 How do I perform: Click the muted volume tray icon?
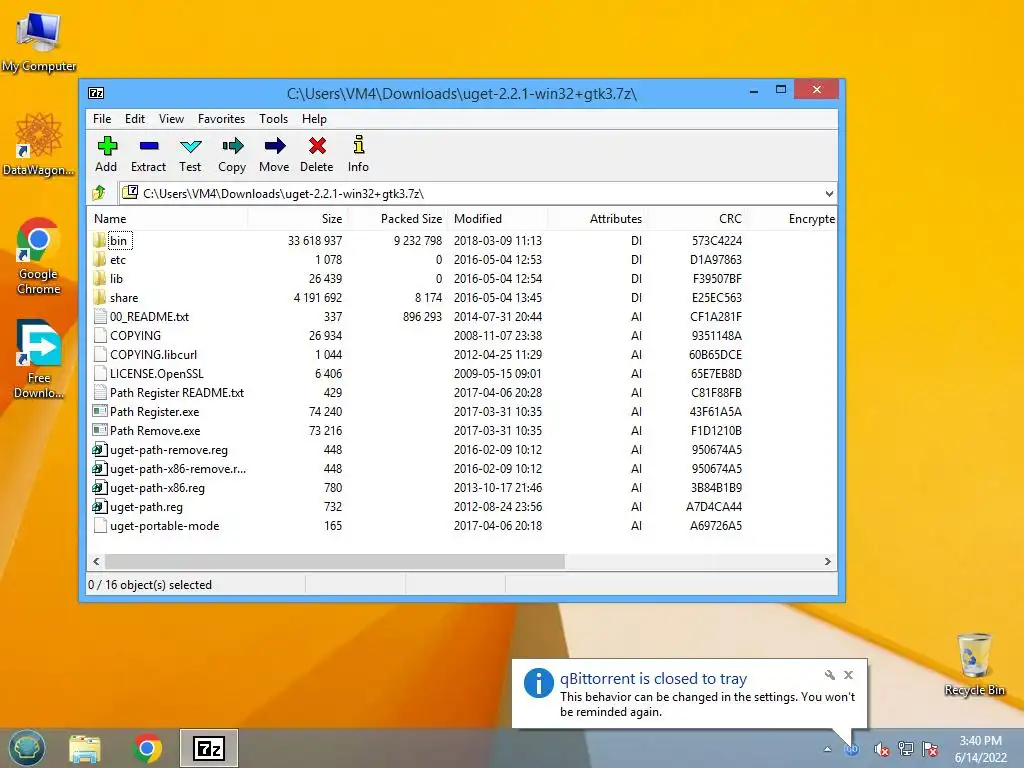881,749
